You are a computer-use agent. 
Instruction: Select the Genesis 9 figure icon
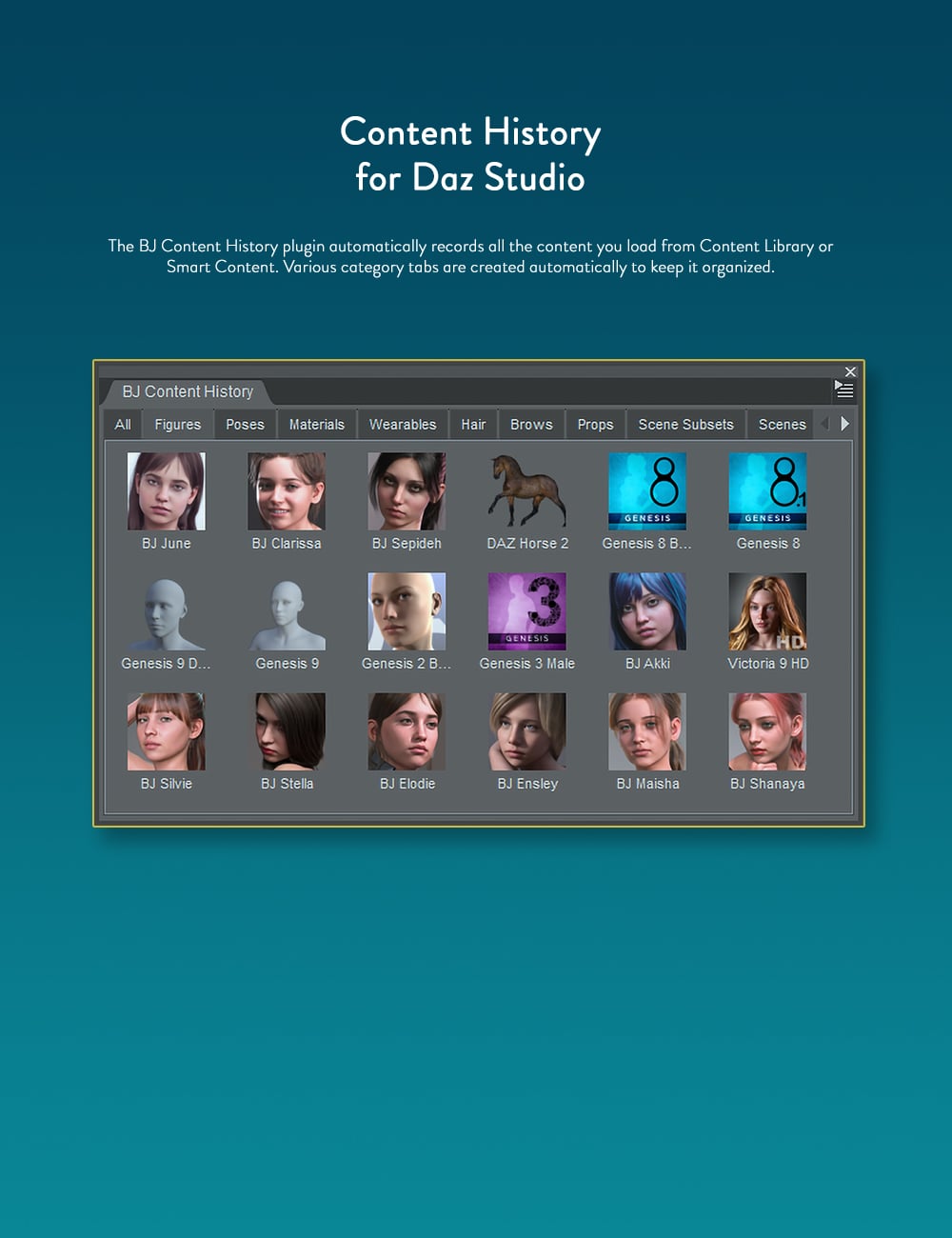[x=287, y=611]
